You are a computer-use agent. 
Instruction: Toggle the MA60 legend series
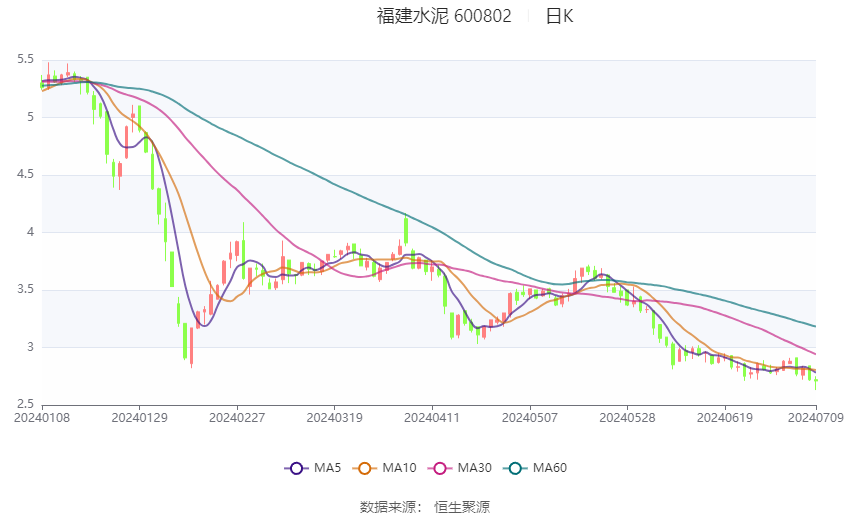tap(535, 468)
